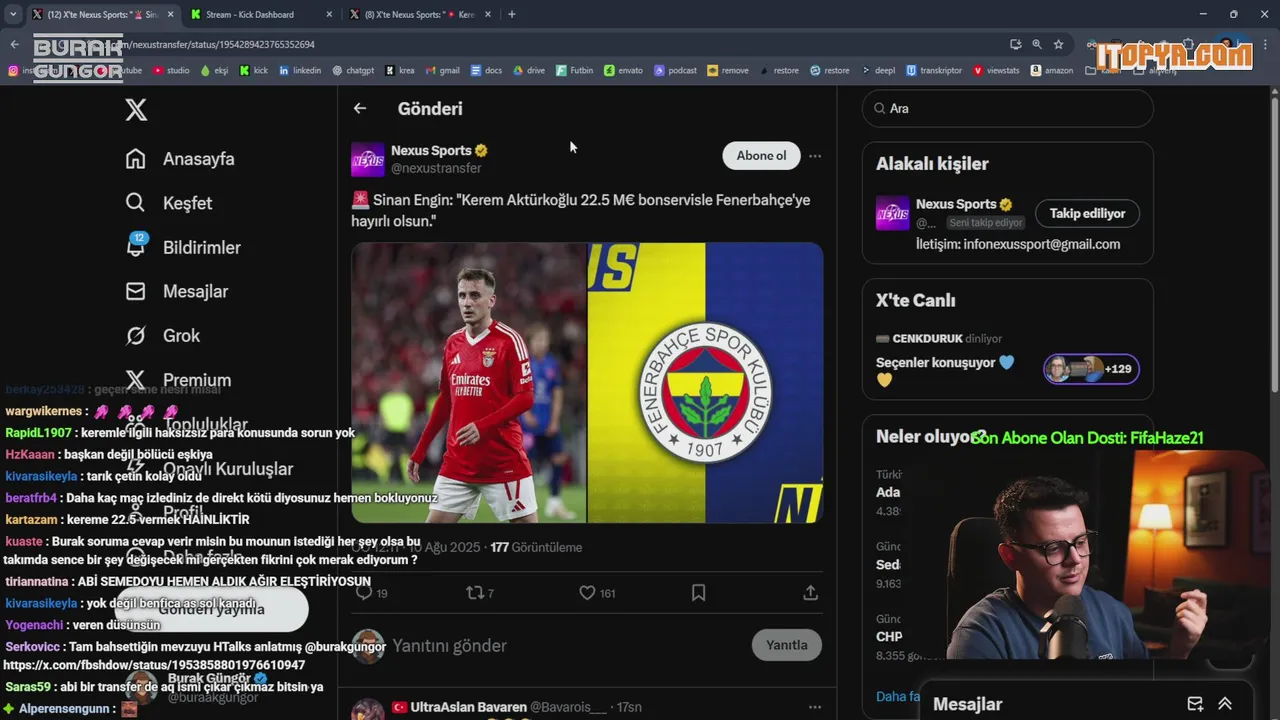Open the remove bookmark
Viewport: 1280px width, 720px height.
point(728,71)
